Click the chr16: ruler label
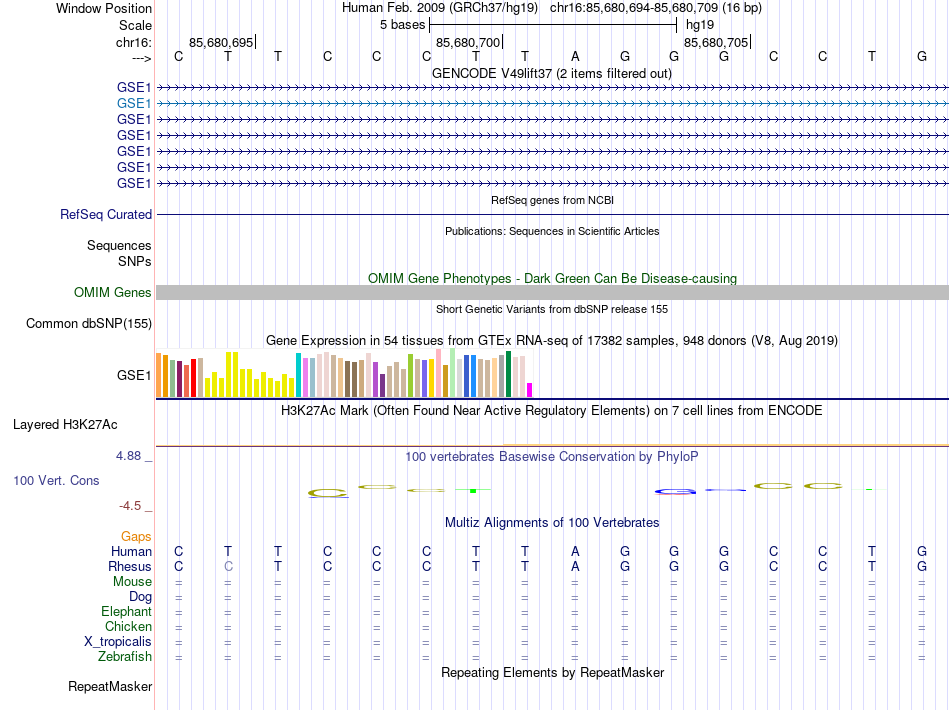Screen dimensions: 950x710 tap(134, 42)
